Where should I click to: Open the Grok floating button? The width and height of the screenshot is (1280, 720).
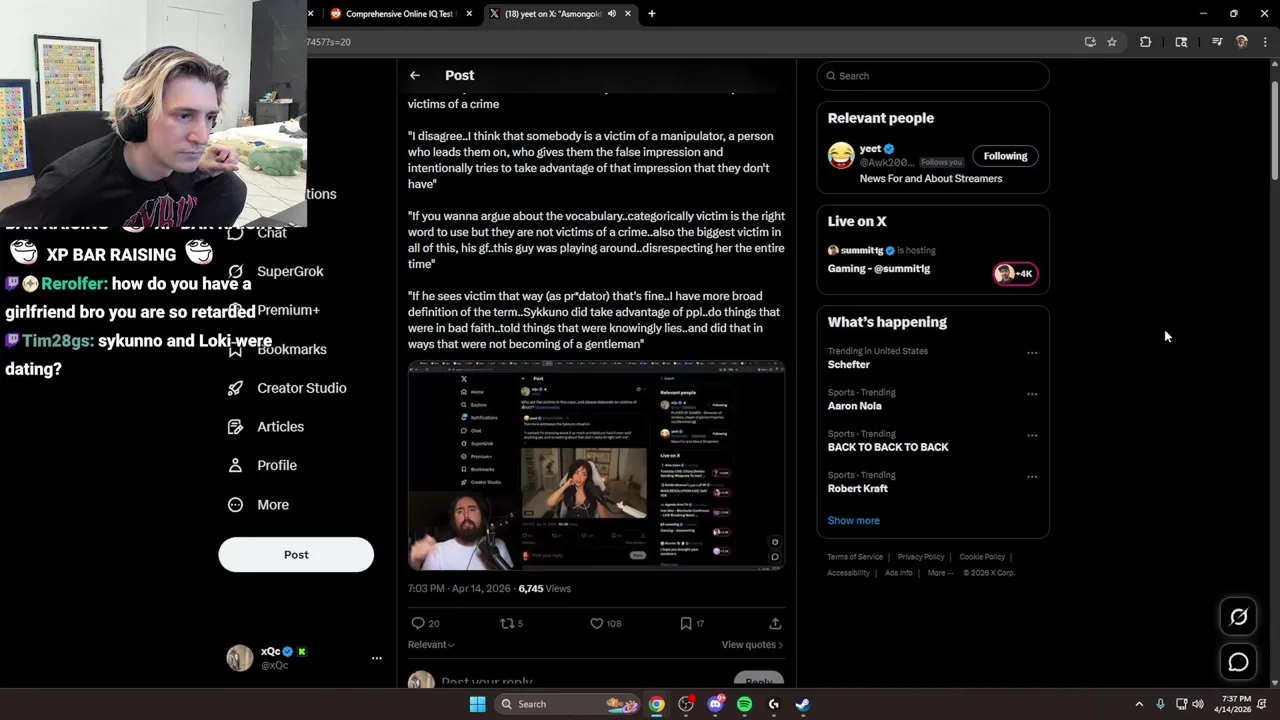(1238, 617)
